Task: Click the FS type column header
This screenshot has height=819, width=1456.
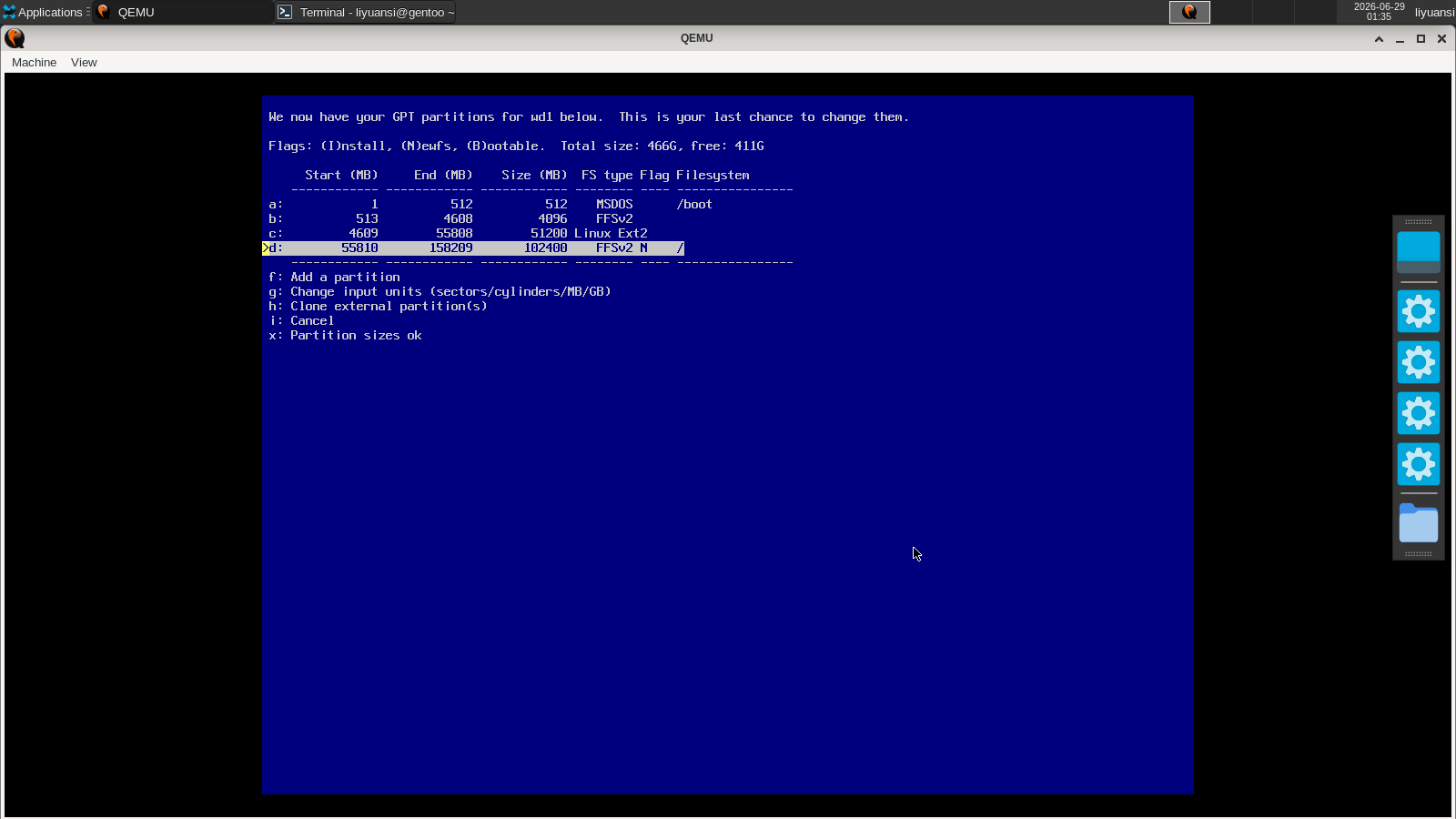Action: [x=607, y=176]
